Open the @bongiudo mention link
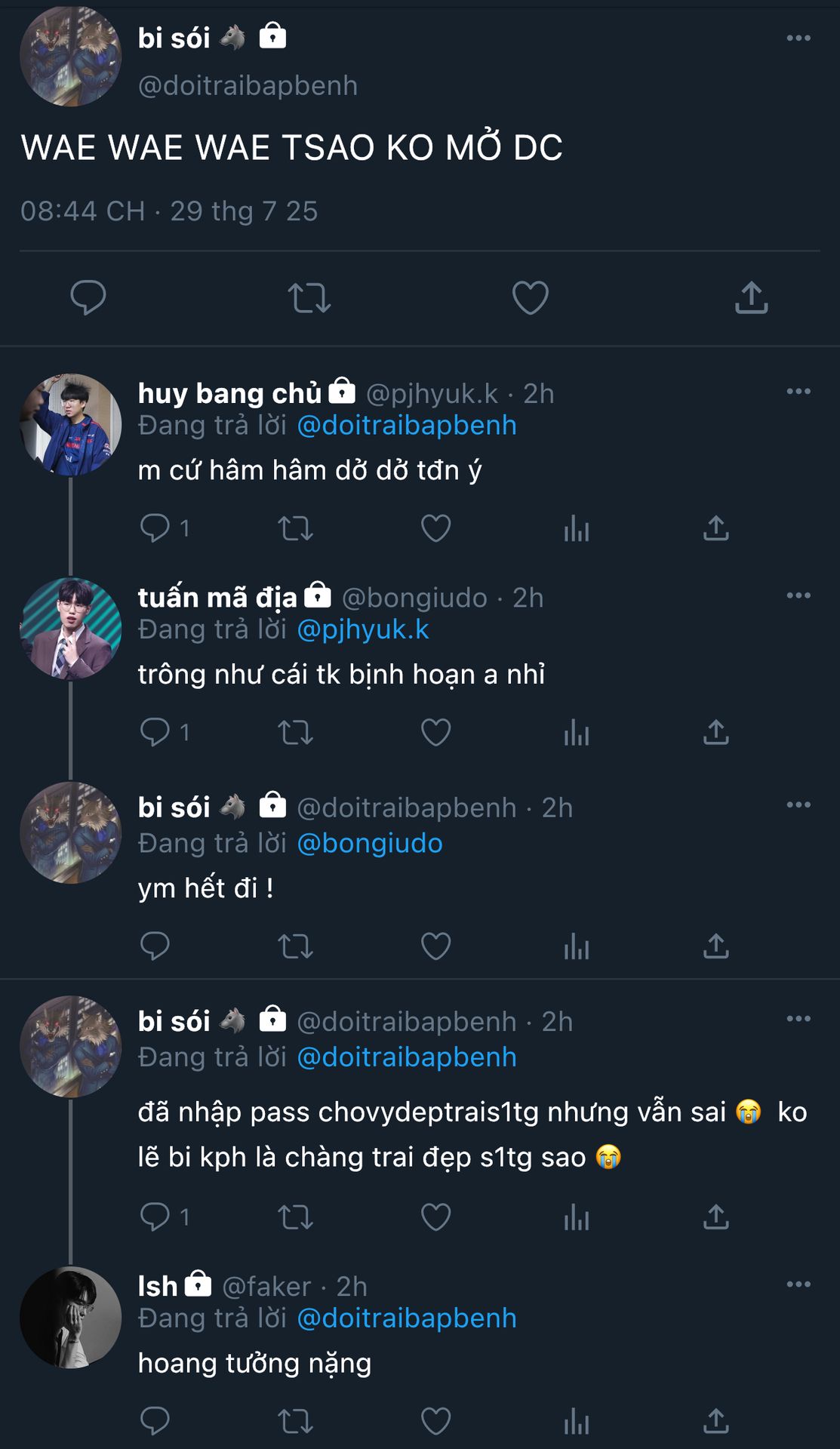Screen dimensions: 840x1449 pyautogui.click(x=370, y=843)
